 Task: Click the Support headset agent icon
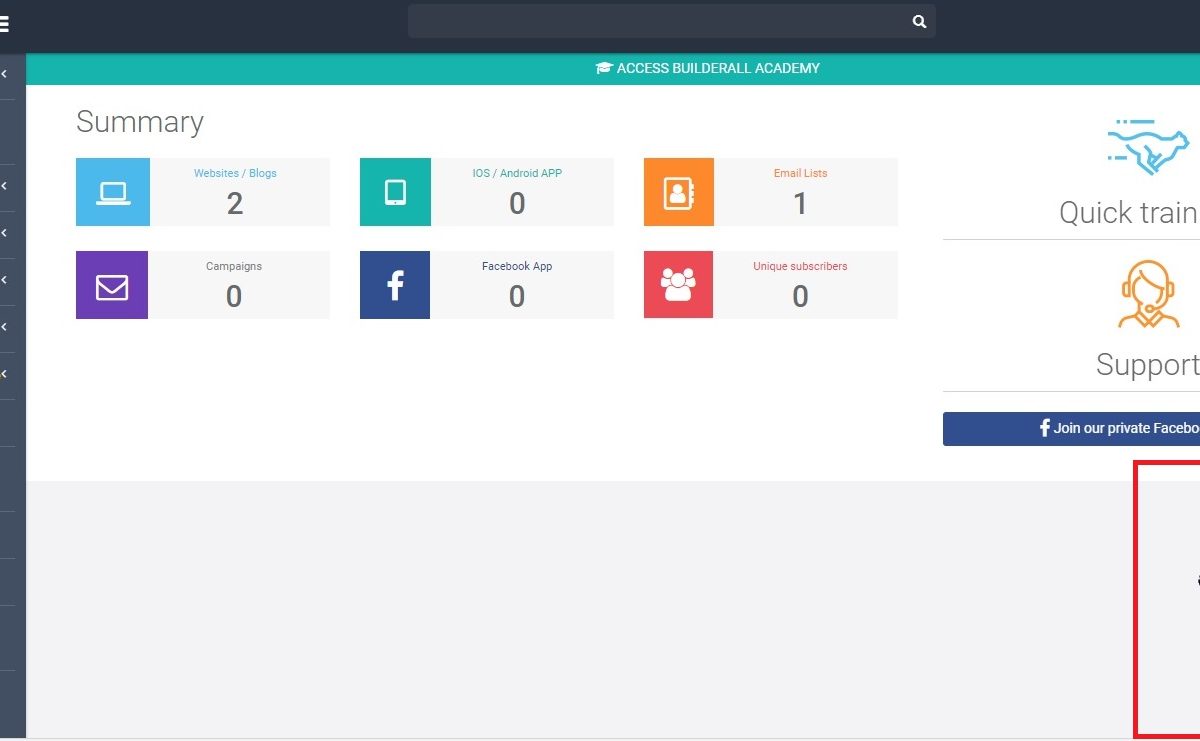(1149, 294)
